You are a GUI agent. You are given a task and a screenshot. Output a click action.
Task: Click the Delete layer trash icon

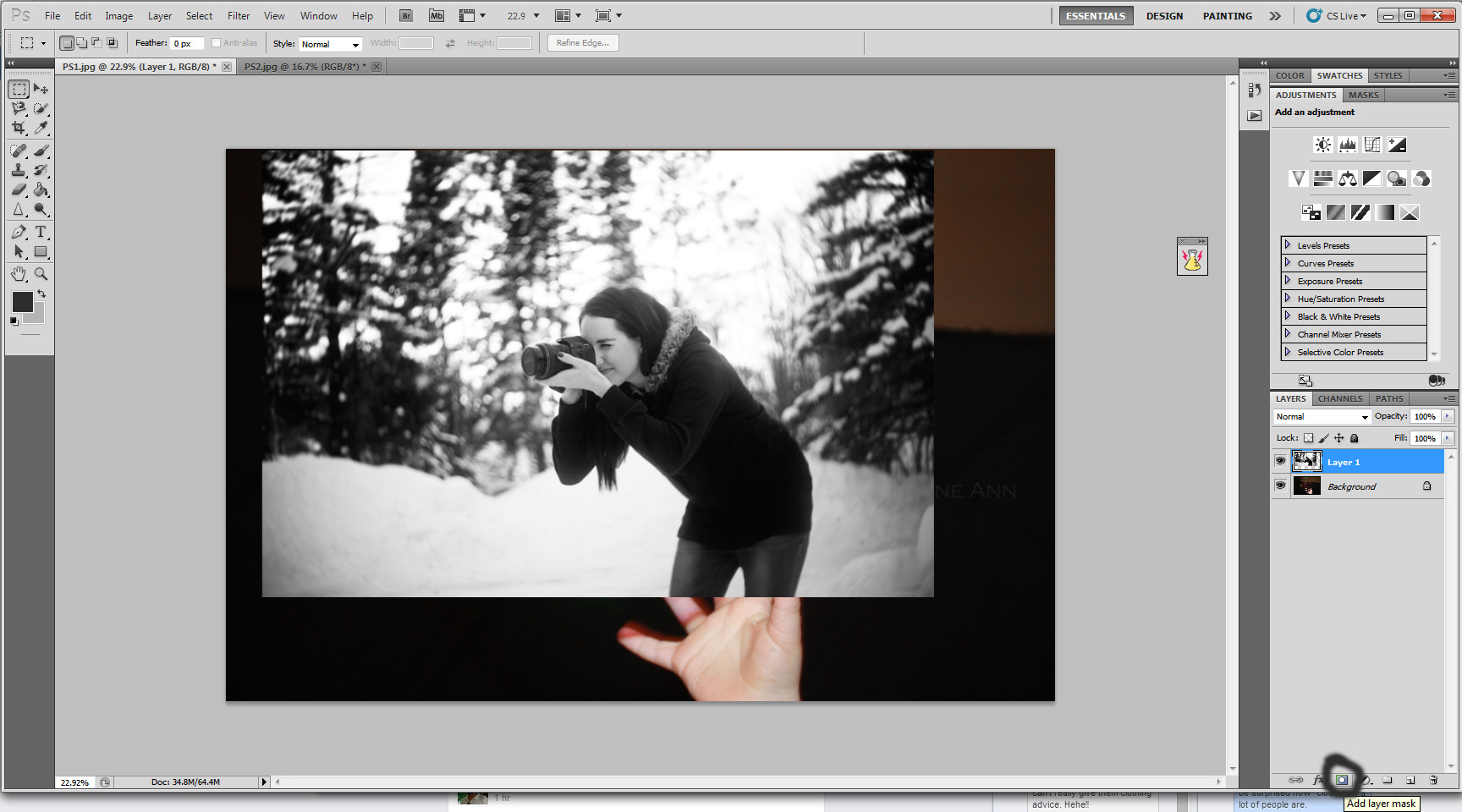click(x=1433, y=780)
